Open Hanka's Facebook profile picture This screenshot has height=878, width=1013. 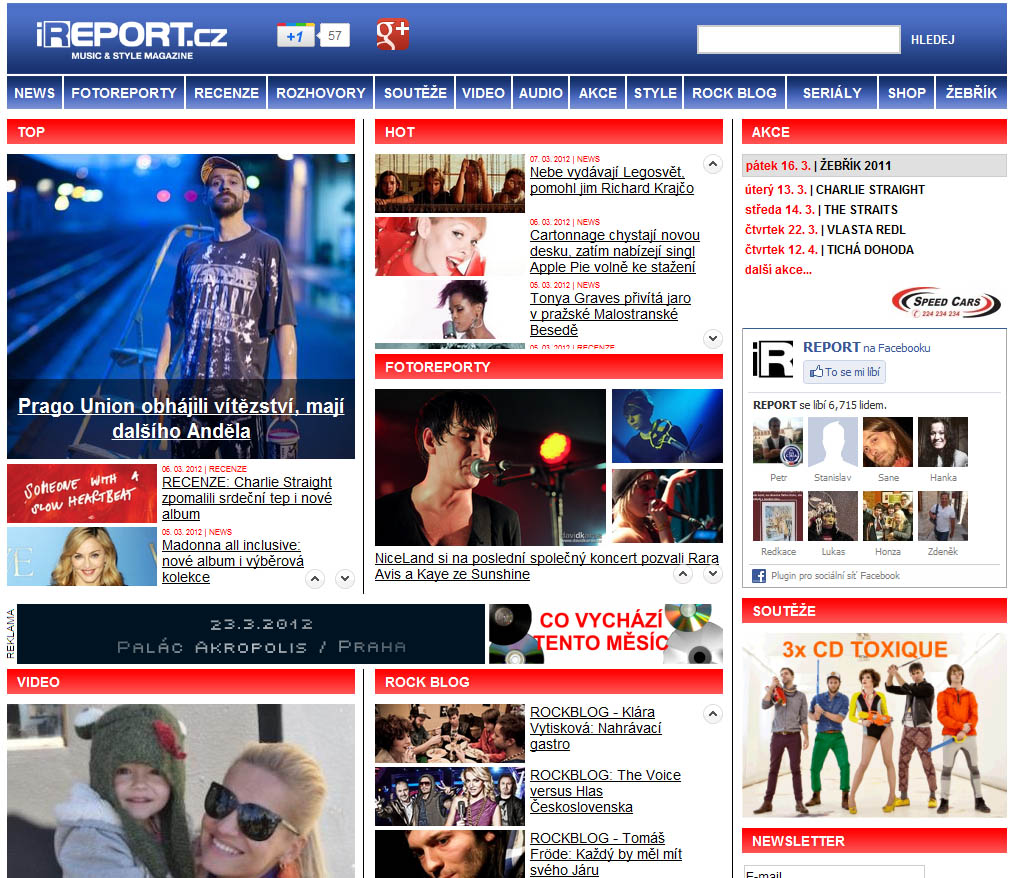[x=943, y=442]
